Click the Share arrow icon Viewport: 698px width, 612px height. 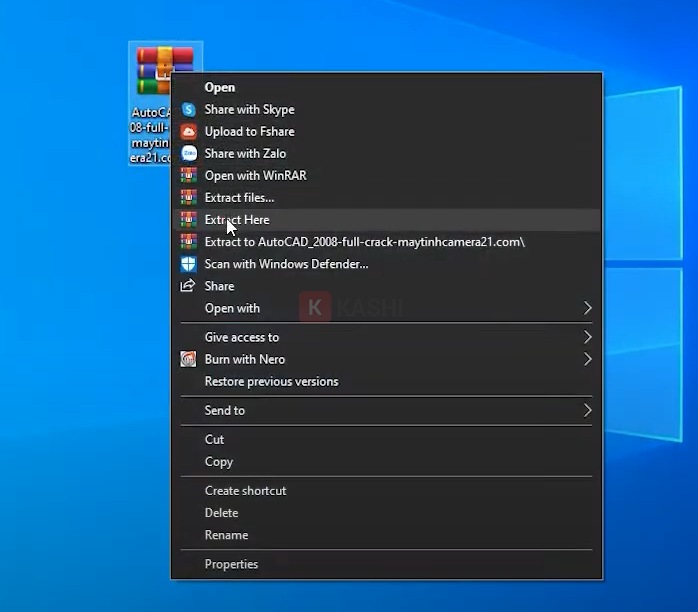coord(188,286)
